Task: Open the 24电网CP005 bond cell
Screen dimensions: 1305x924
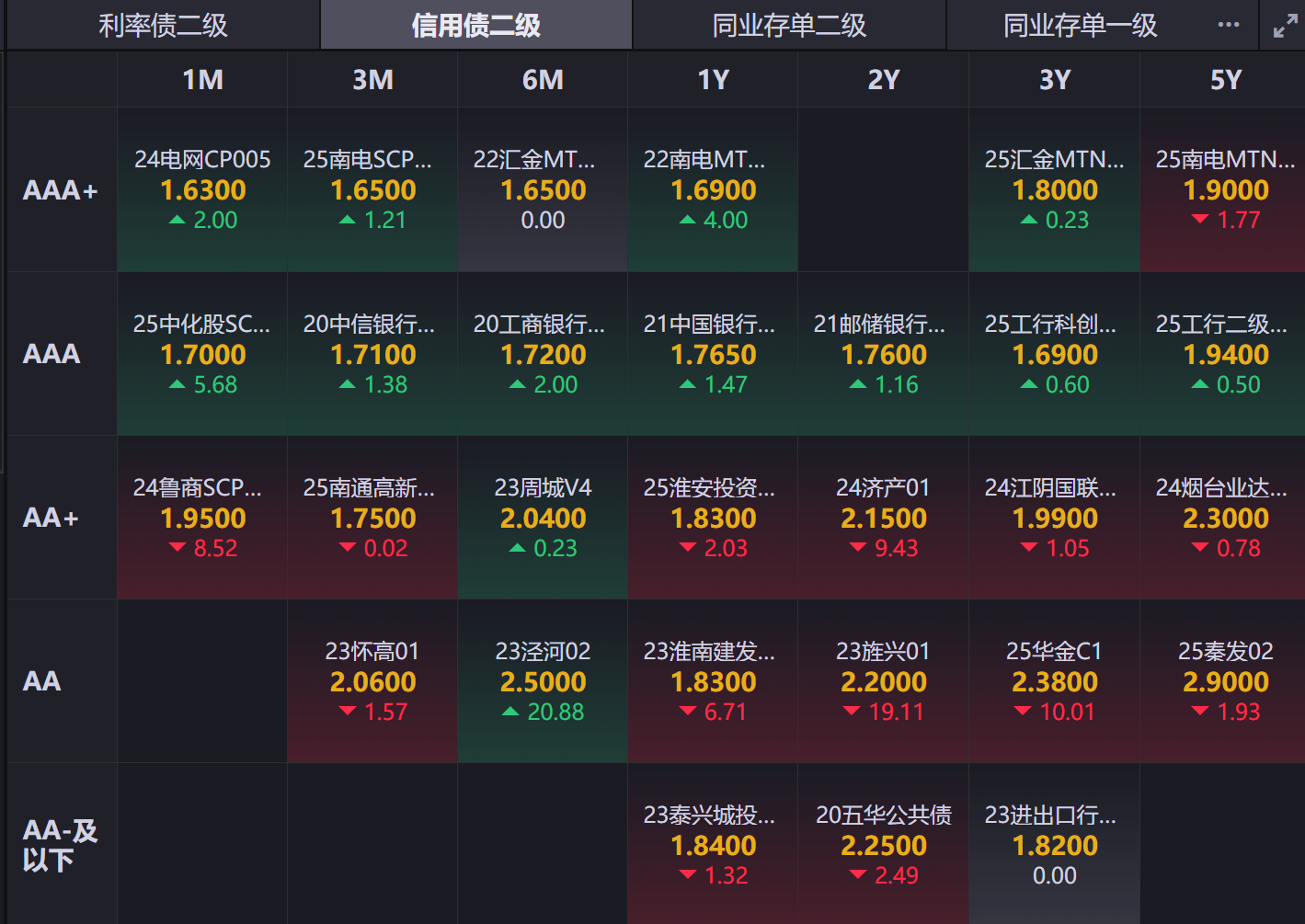Action: 202,189
